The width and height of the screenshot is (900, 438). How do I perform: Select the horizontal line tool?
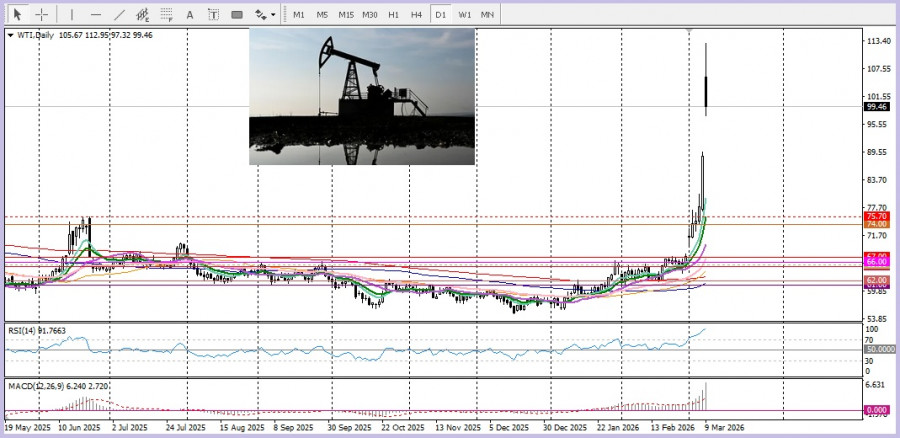click(96, 15)
